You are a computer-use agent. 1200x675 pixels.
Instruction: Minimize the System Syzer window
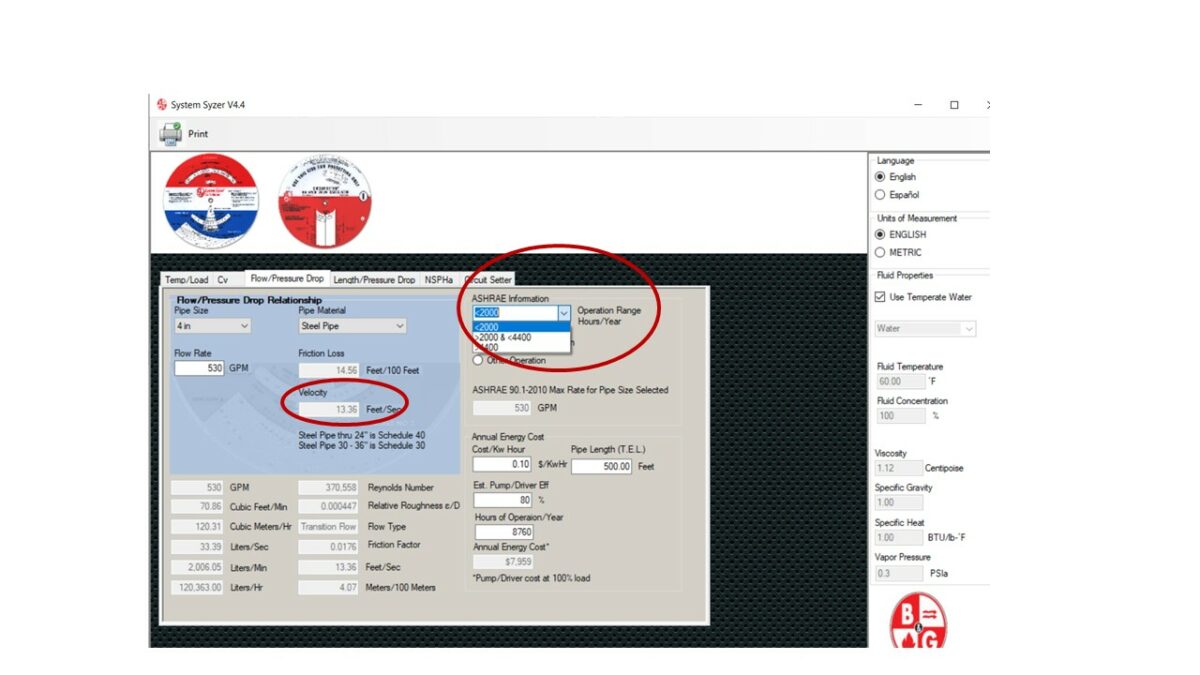click(x=919, y=105)
